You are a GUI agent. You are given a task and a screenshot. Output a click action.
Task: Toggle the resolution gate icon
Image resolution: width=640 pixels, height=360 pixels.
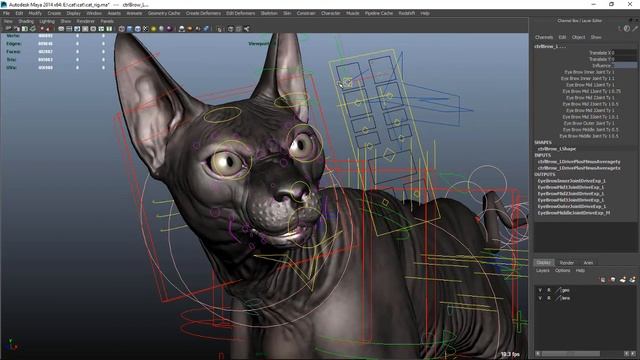click(78, 29)
